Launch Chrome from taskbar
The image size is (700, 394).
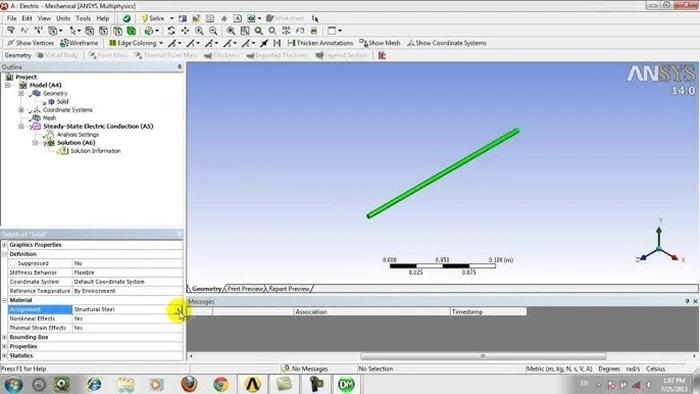point(221,384)
